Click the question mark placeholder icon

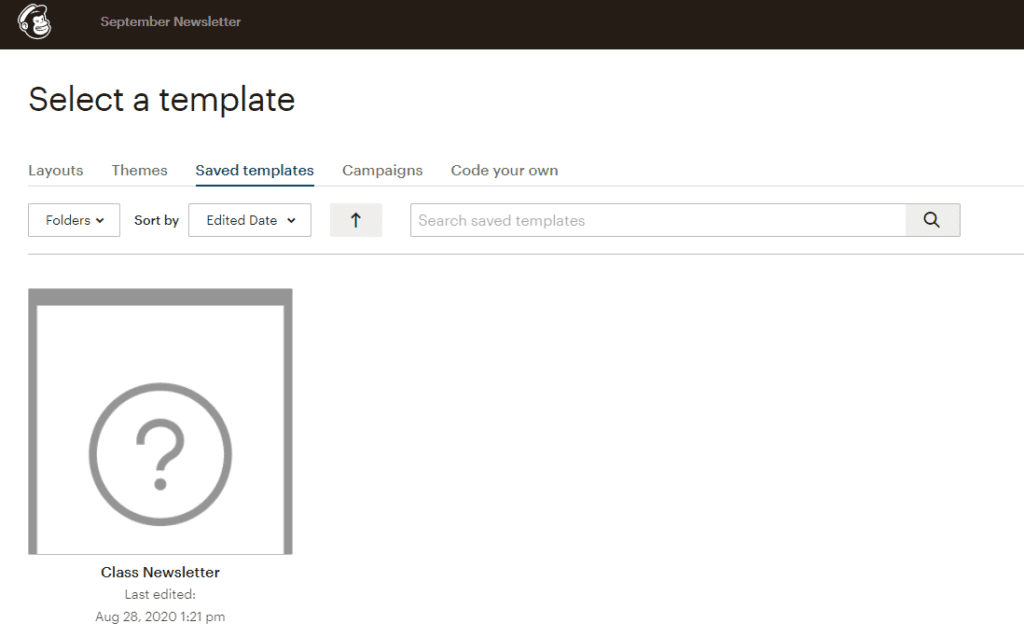[160, 454]
